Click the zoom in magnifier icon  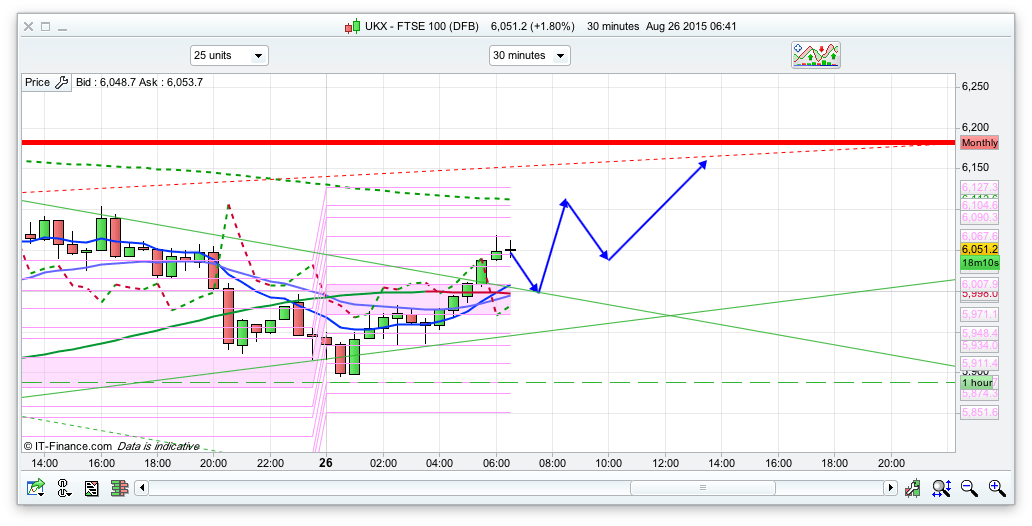996,488
